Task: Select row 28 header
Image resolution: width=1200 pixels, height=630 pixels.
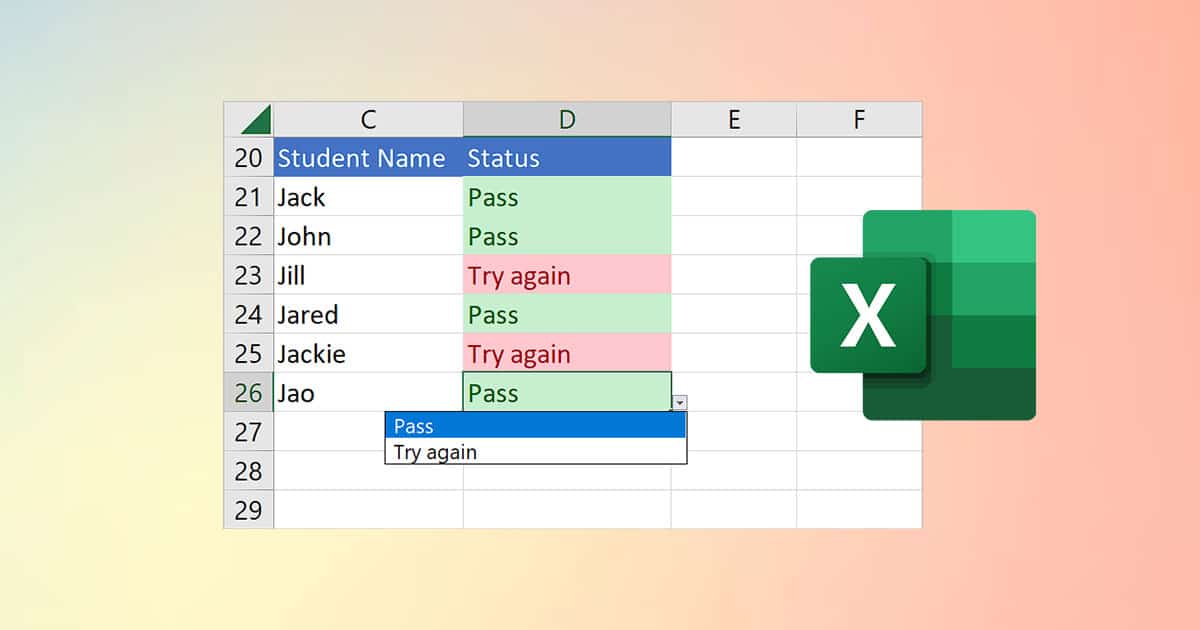Action: [x=248, y=470]
